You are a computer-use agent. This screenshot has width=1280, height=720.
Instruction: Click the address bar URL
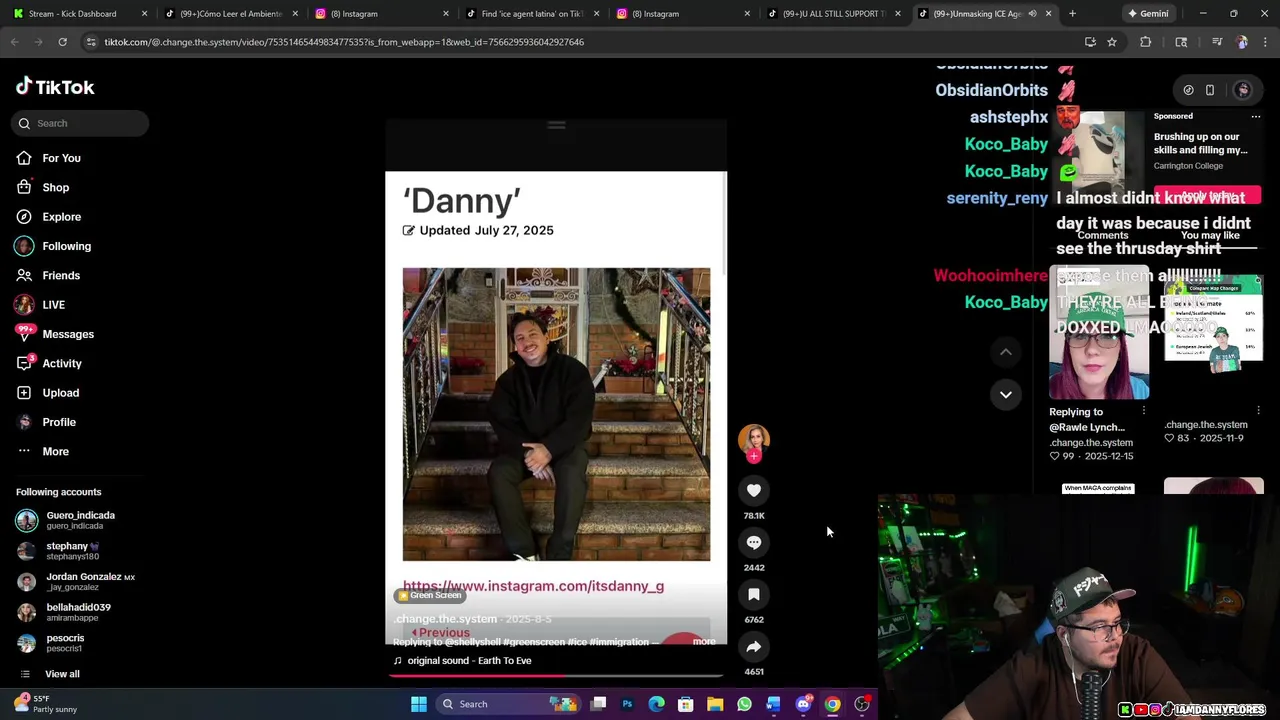click(x=344, y=42)
